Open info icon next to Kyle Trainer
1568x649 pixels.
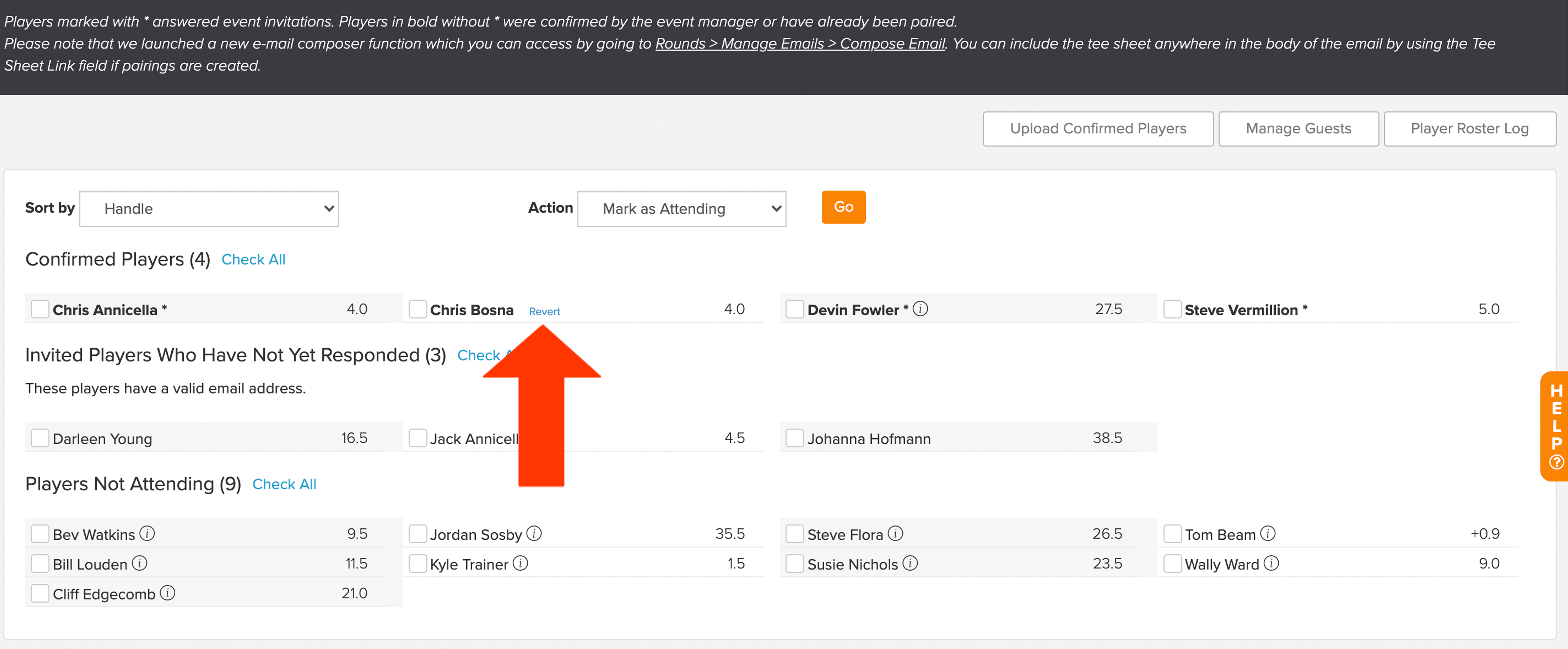[x=520, y=563]
